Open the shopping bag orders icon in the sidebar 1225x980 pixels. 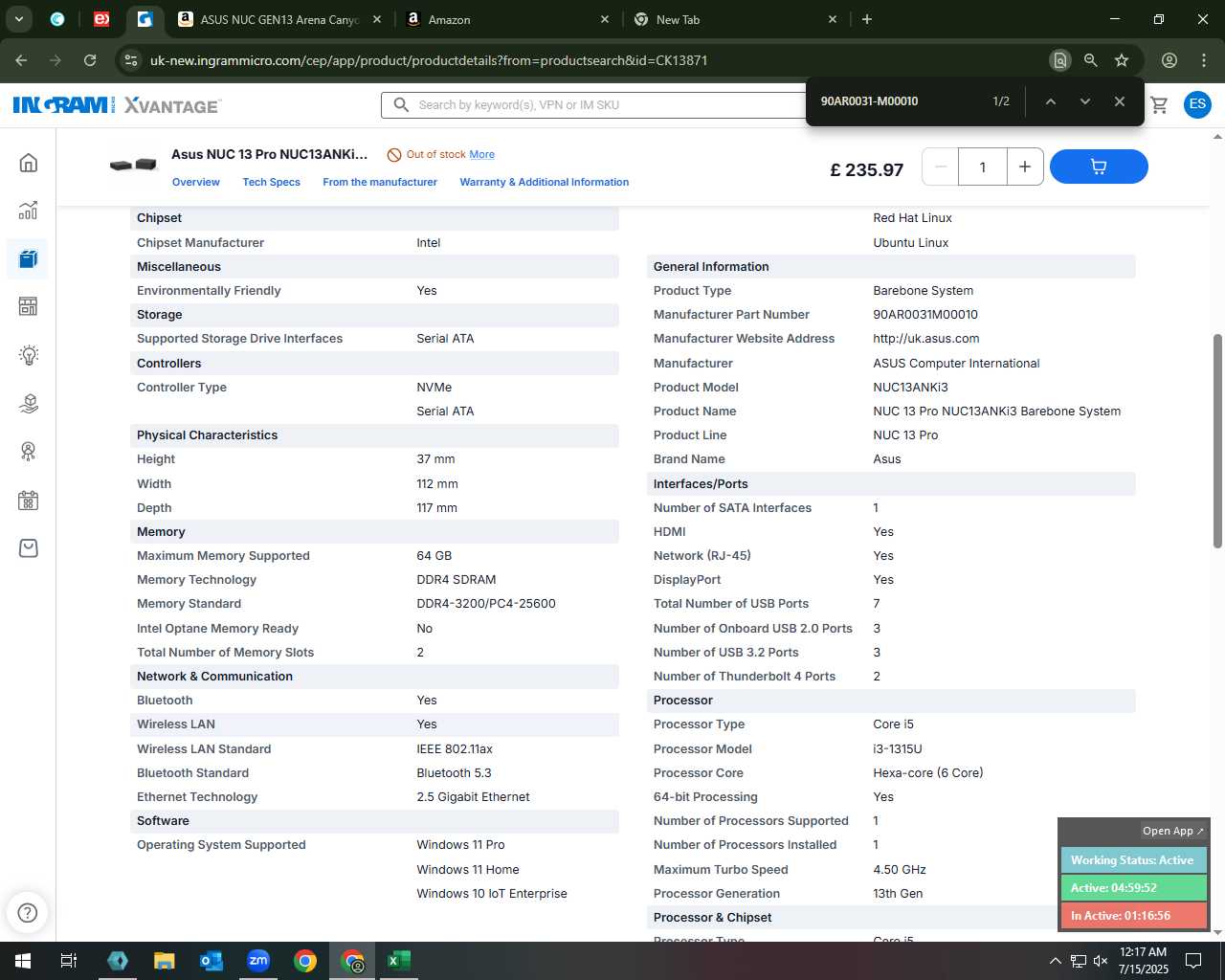point(29,548)
